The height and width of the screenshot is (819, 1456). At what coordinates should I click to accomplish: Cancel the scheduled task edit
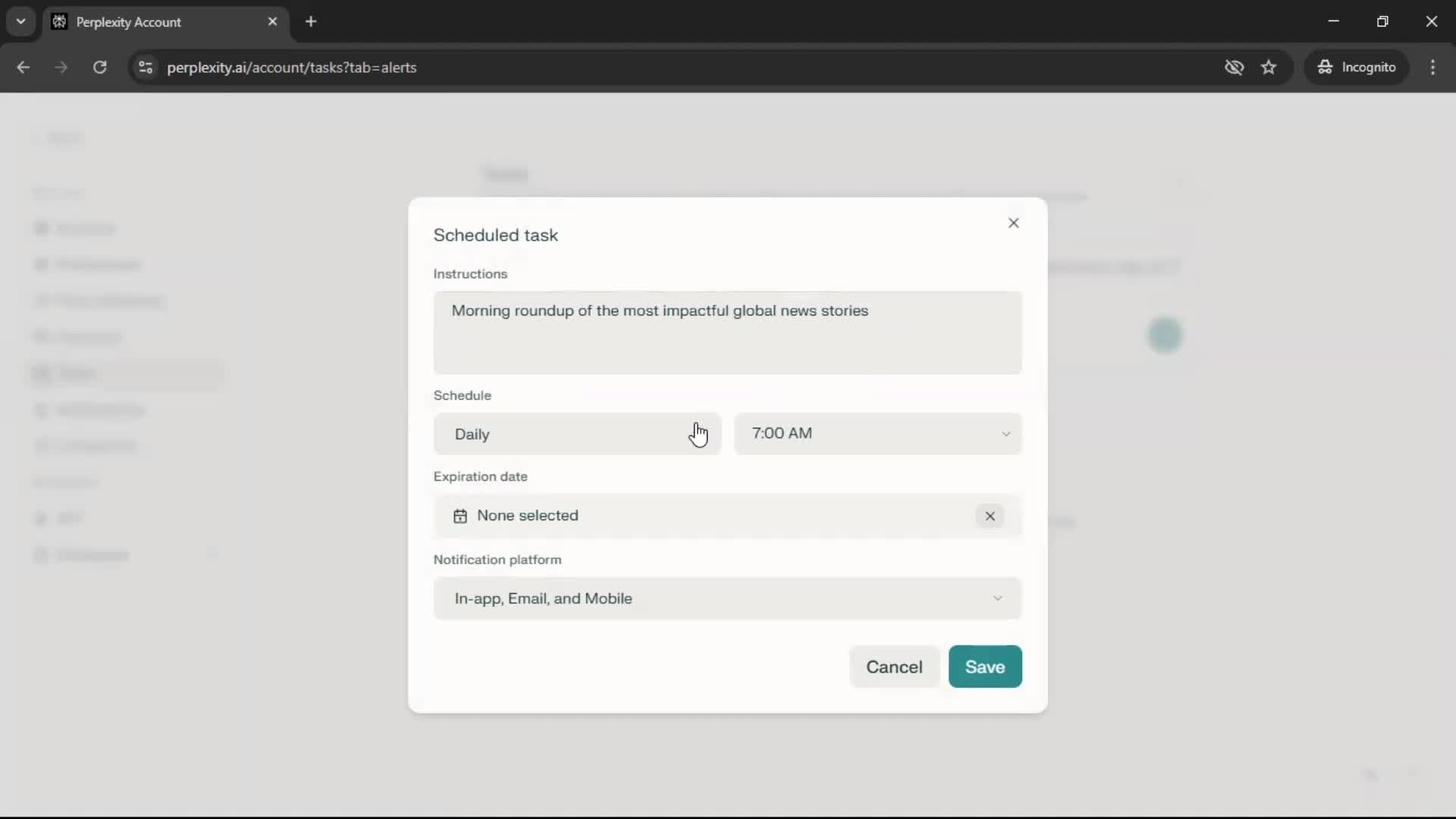pyautogui.click(x=894, y=667)
